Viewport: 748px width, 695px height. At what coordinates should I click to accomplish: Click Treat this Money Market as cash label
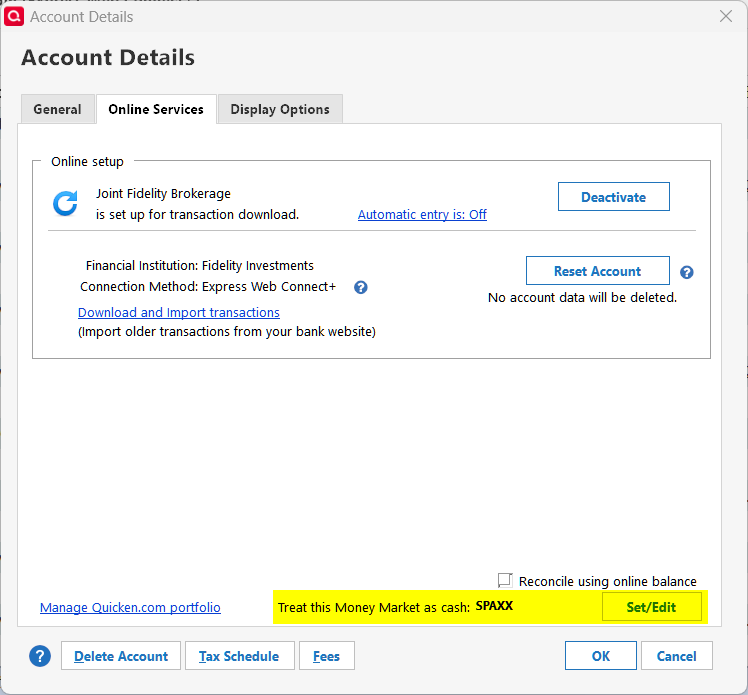tap(374, 607)
